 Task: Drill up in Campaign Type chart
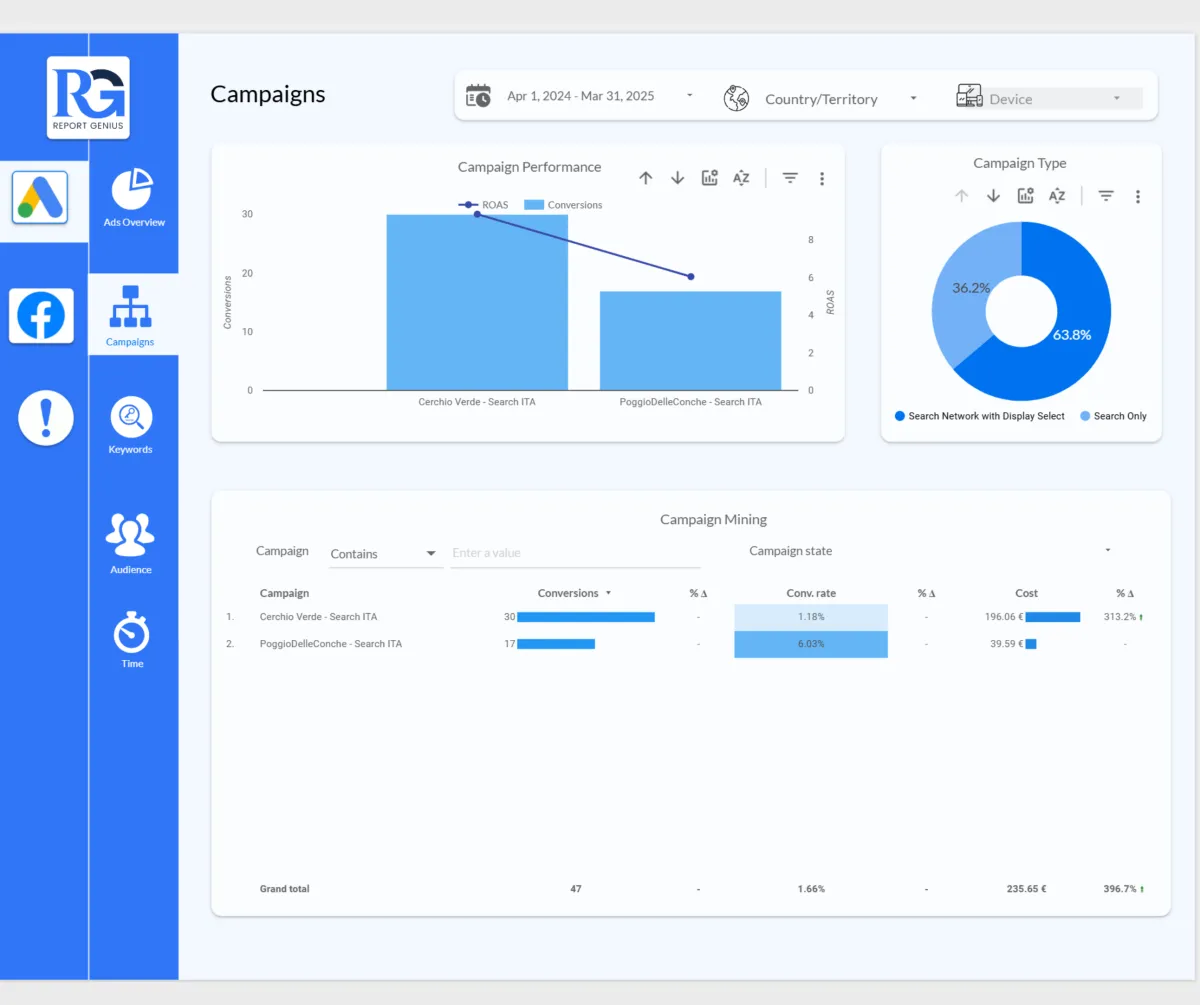[961, 196]
